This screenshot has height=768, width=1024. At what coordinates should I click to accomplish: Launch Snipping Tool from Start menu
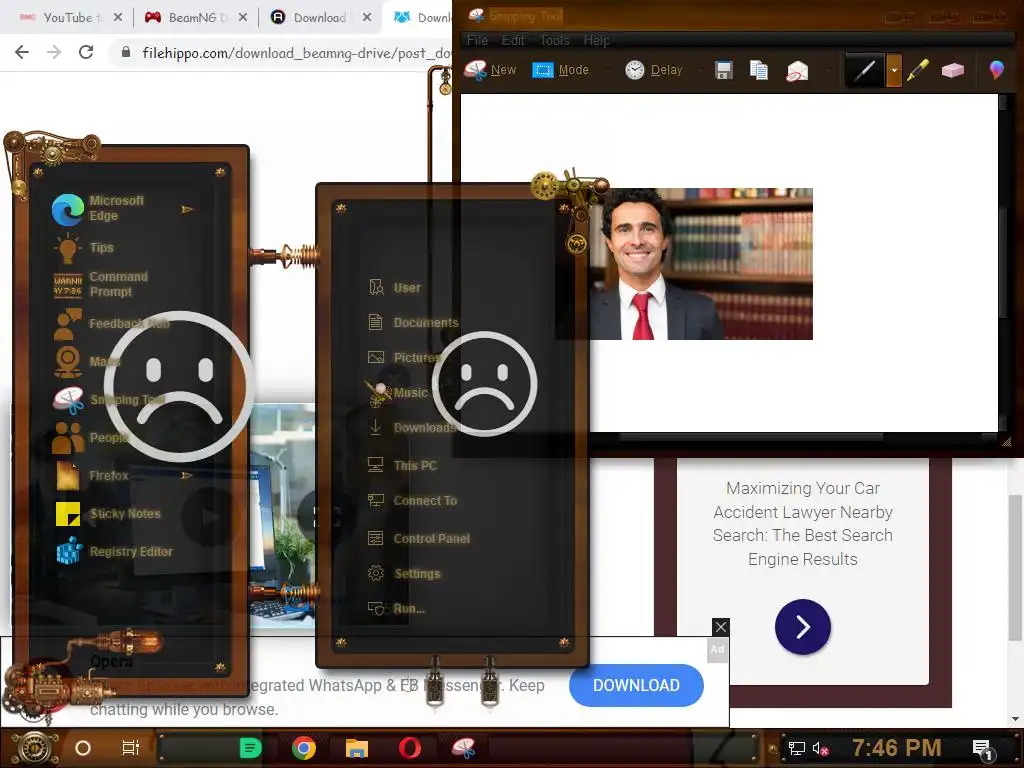point(108,400)
